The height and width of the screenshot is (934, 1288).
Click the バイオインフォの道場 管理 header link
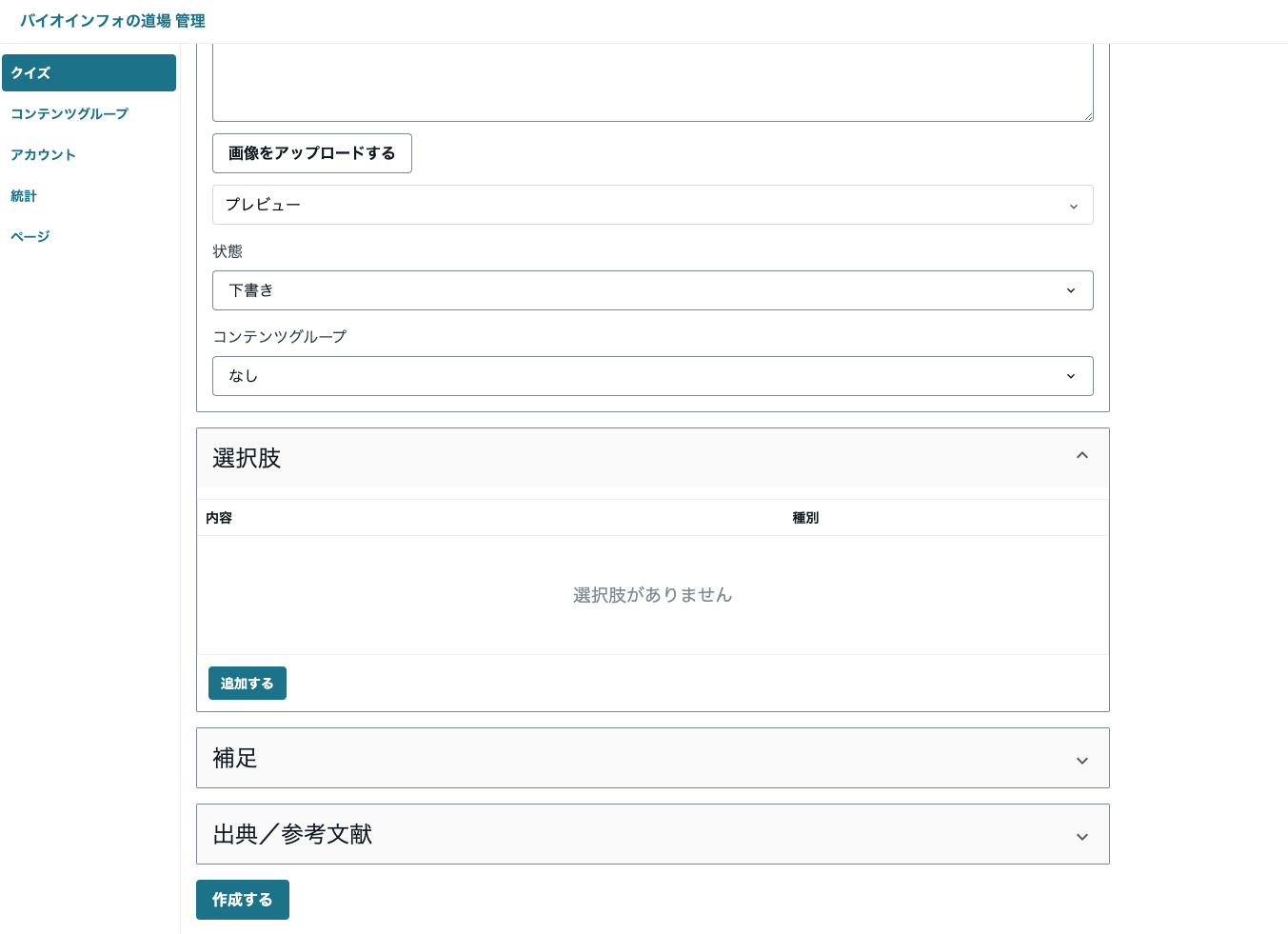tap(112, 21)
